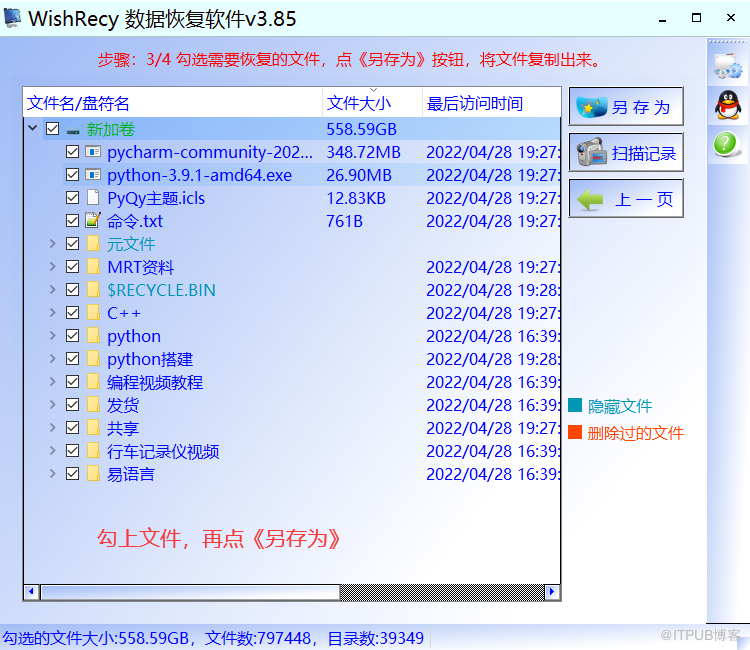This screenshot has width=750, height=650.
Task: Click the settings gear icon atop the sidebar
Action: [x=728, y=66]
